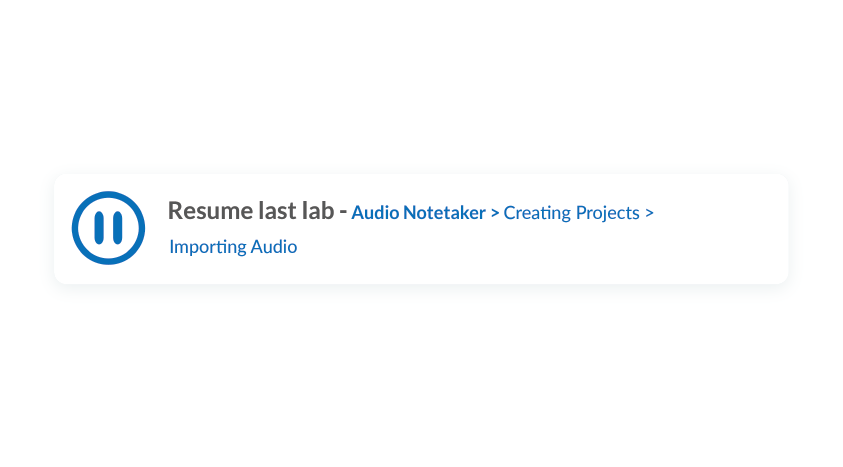Click the chevron after Audio Notetaker

[x=495, y=213]
